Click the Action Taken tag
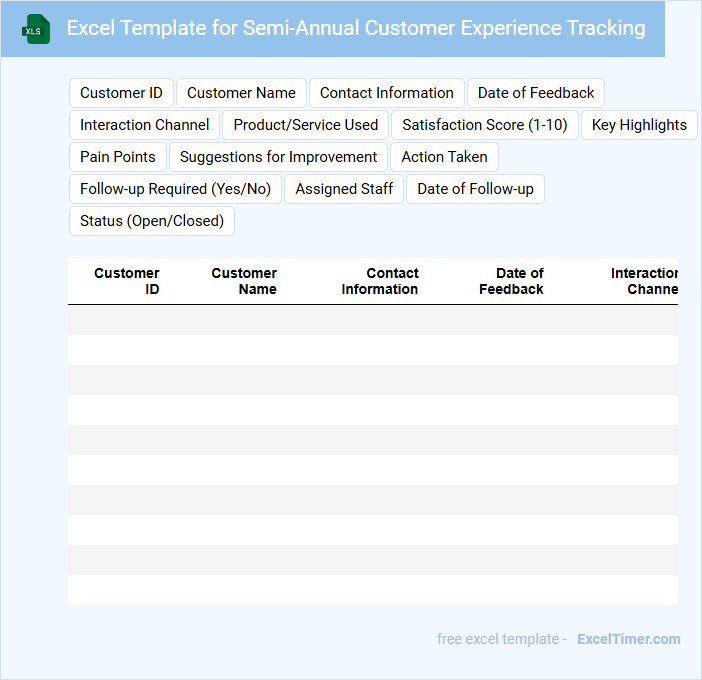This screenshot has width=702, height=680. click(x=445, y=157)
